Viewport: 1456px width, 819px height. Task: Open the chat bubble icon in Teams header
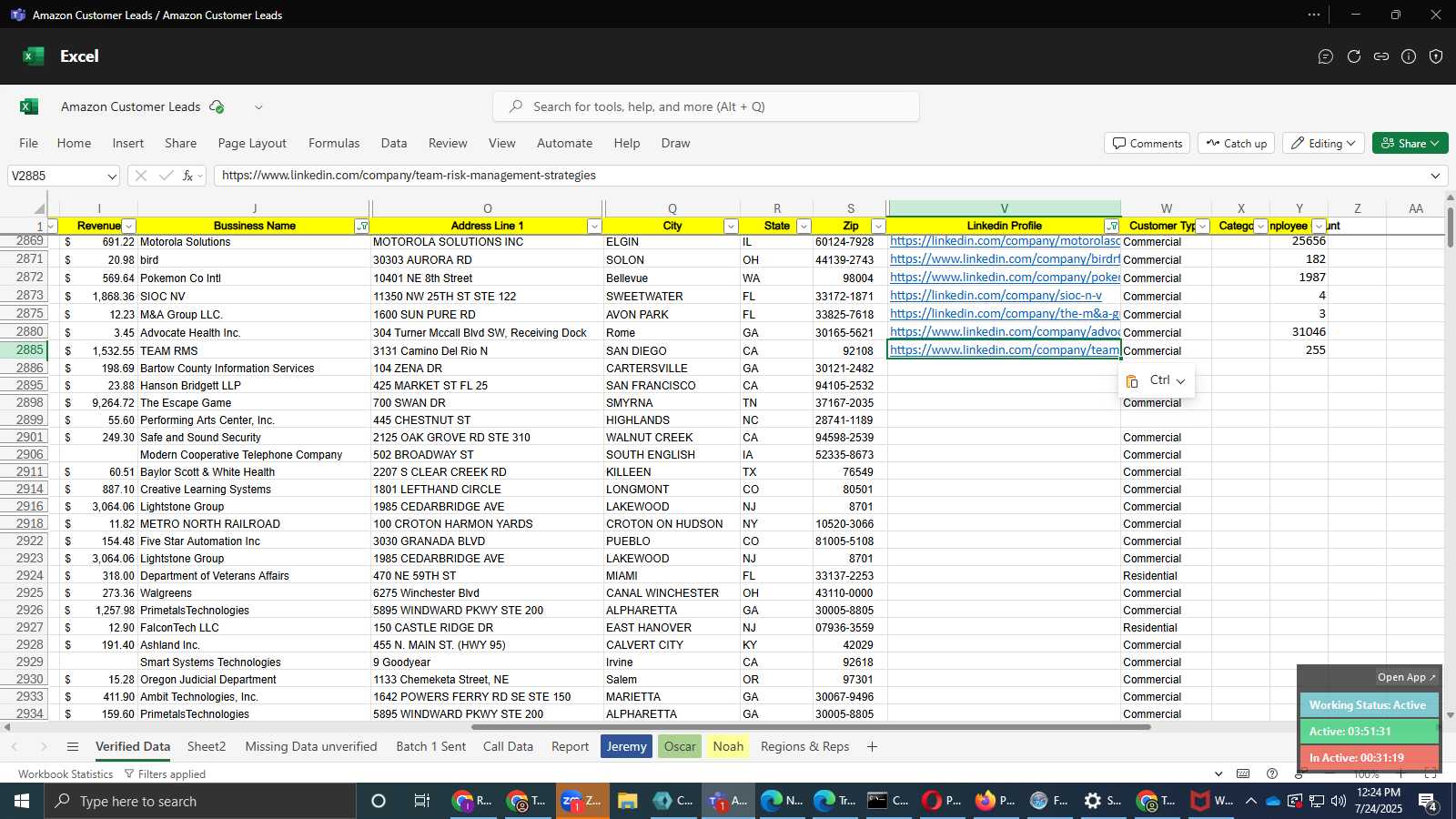click(1326, 56)
